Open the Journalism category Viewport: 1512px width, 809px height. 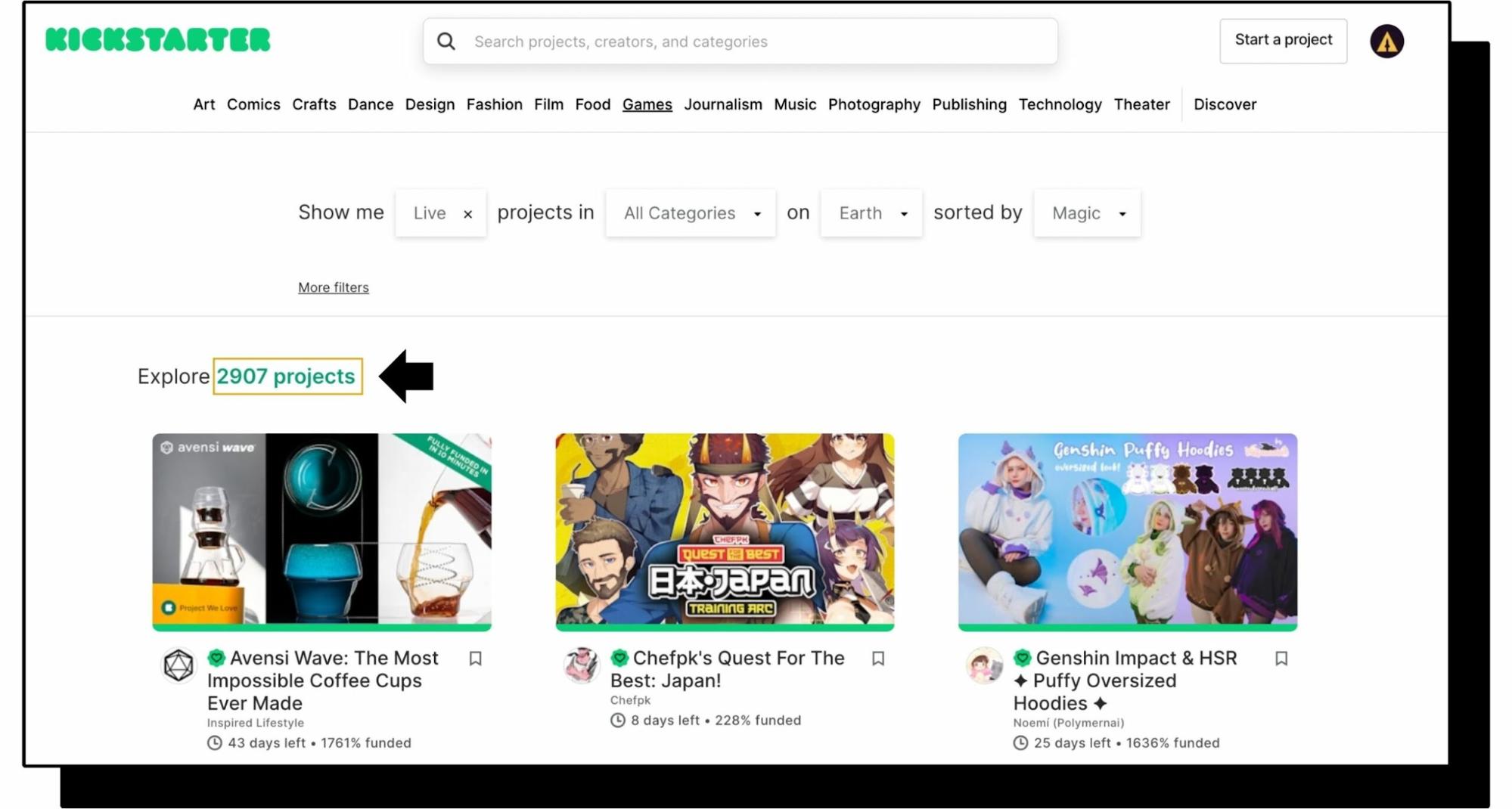pyautogui.click(x=723, y=104)
